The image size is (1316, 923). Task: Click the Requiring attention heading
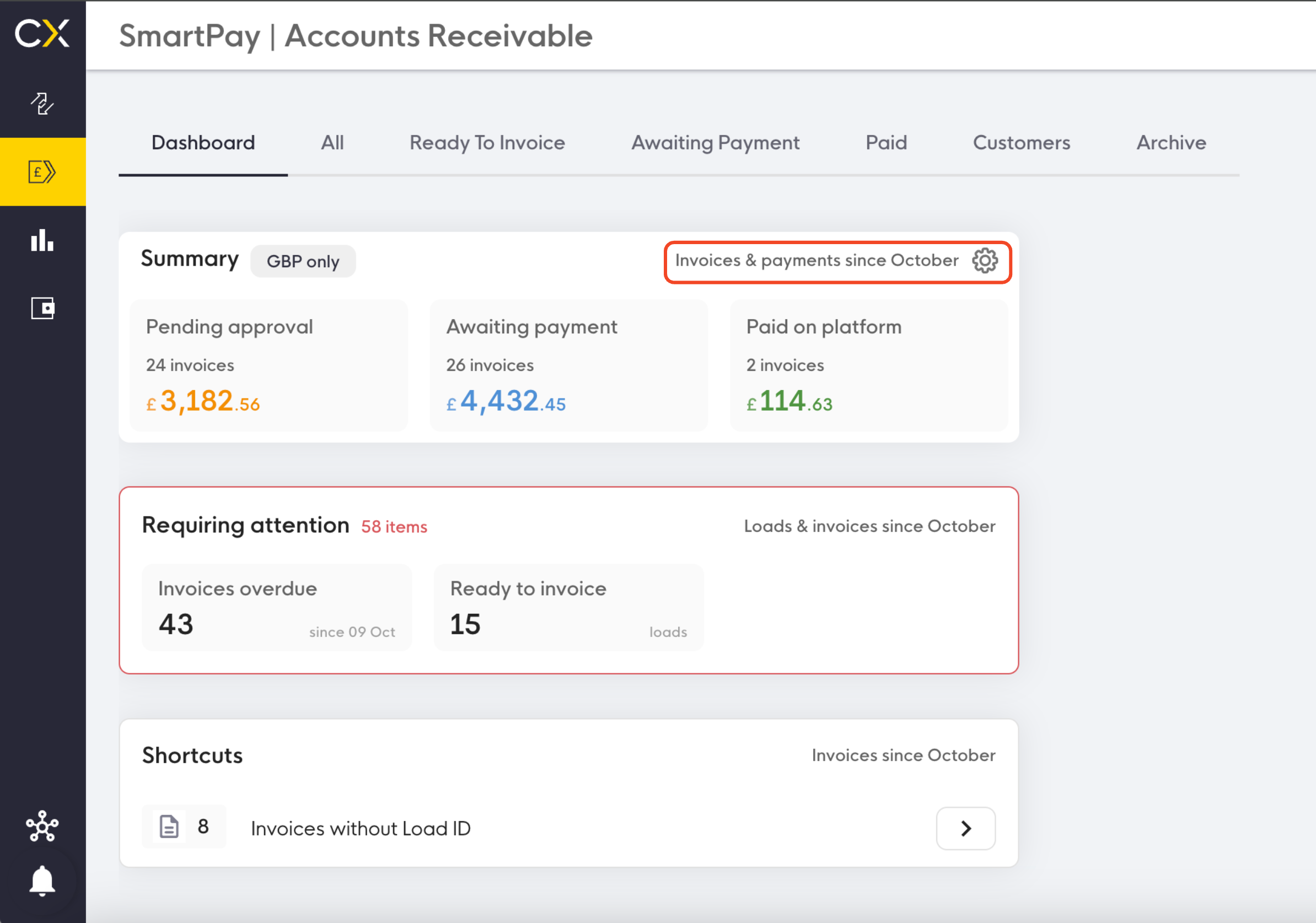click(245, 525)
